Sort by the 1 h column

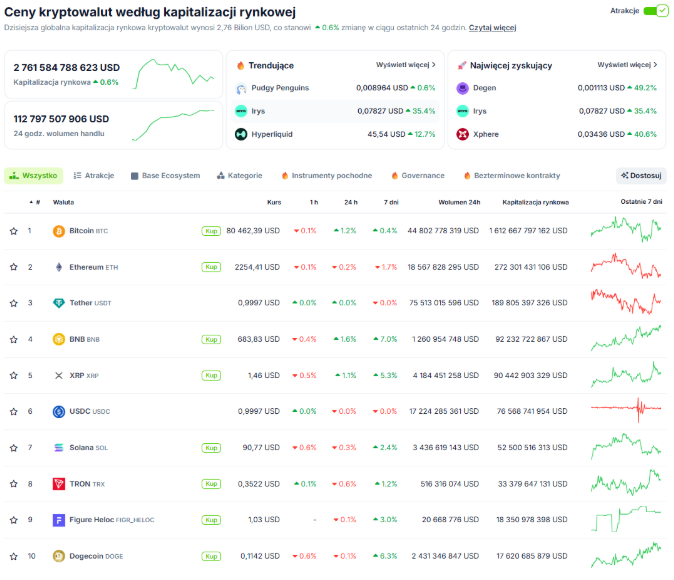[314, 202]
